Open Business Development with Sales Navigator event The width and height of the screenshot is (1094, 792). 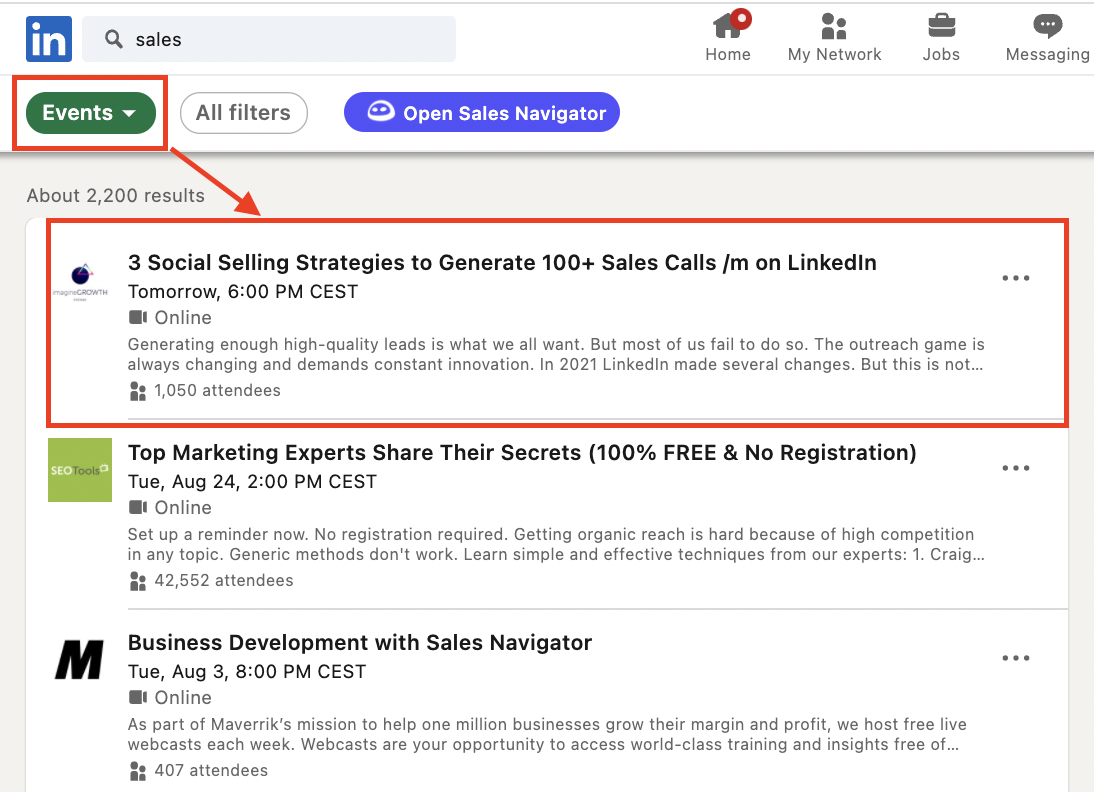360,642
